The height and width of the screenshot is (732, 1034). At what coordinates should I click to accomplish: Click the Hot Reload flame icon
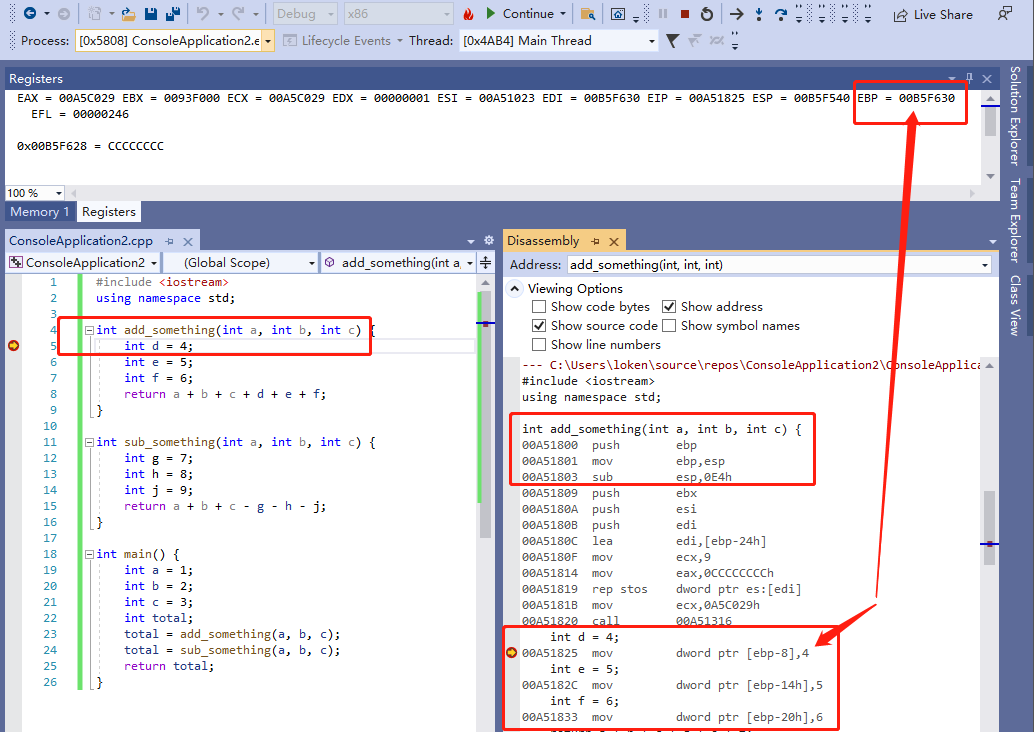[x=468, y=14]
